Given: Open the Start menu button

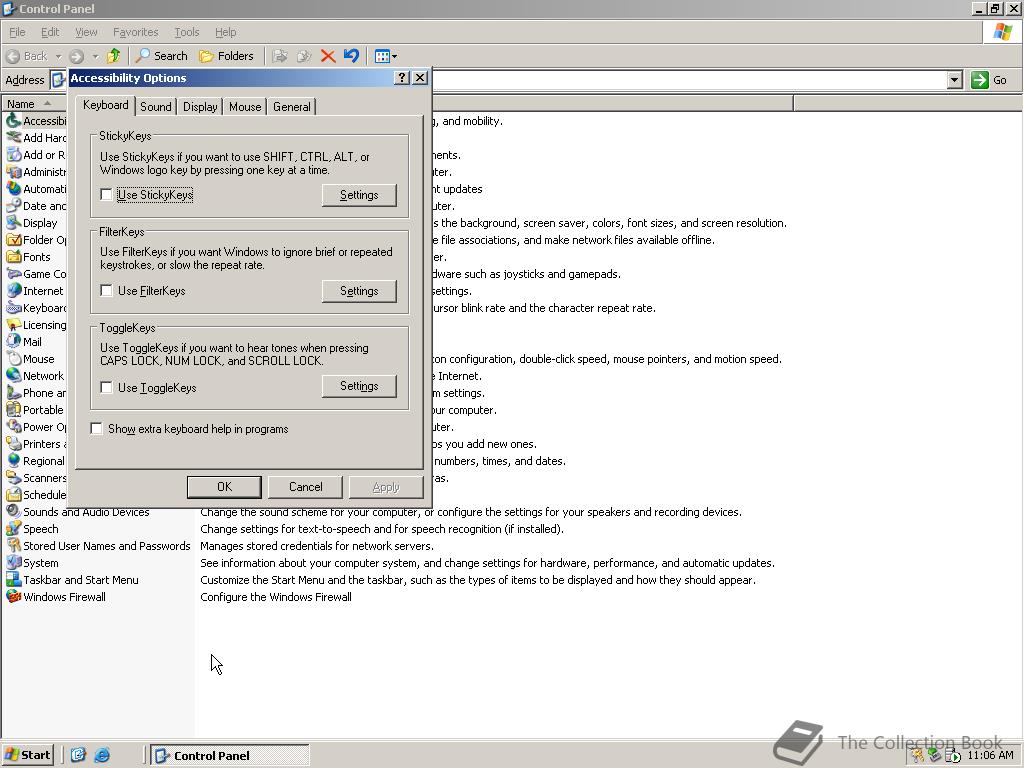Looking at the screenshot, I should click(27, 755).
